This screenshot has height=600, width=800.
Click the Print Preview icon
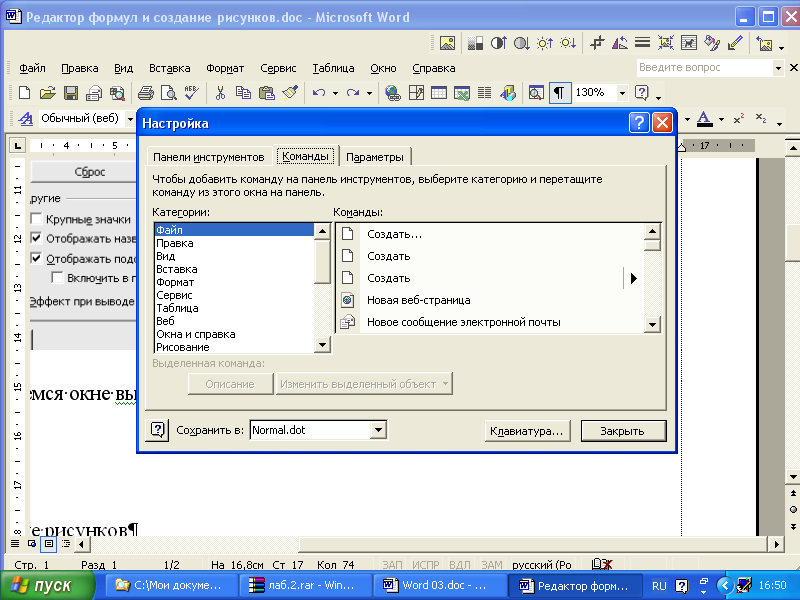tap(168, 93)
